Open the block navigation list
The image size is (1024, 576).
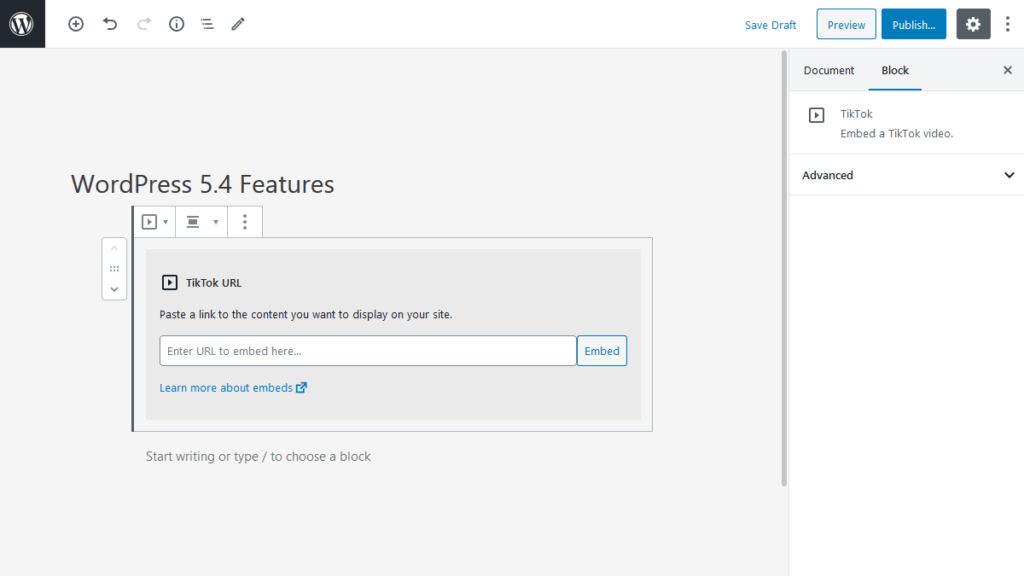pos(207,24)
